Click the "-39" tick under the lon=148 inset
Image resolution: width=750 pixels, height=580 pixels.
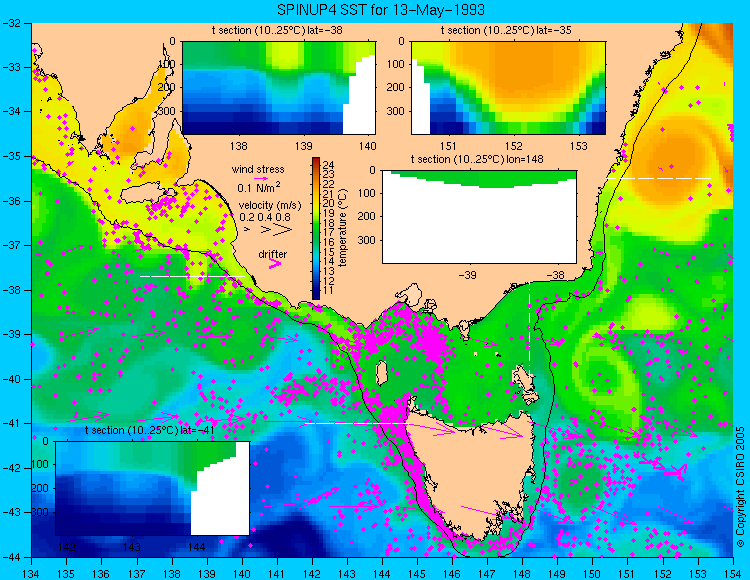tap(468, 275)
